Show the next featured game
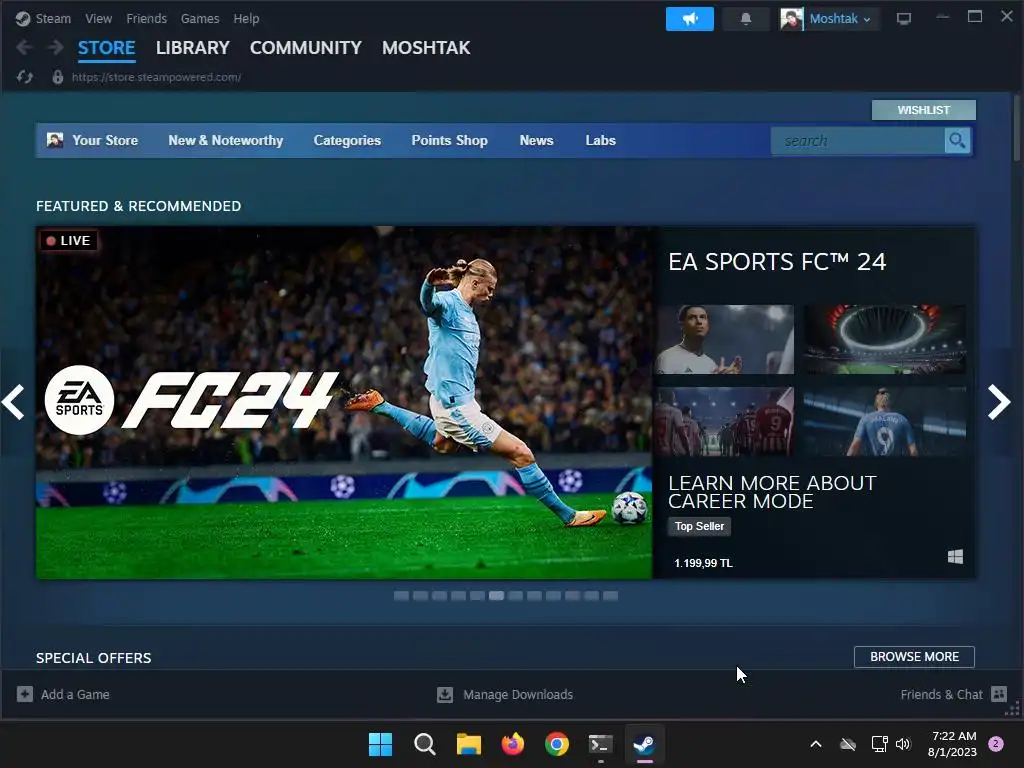Screen dimensions: 1024x768 tap(999, 402)
